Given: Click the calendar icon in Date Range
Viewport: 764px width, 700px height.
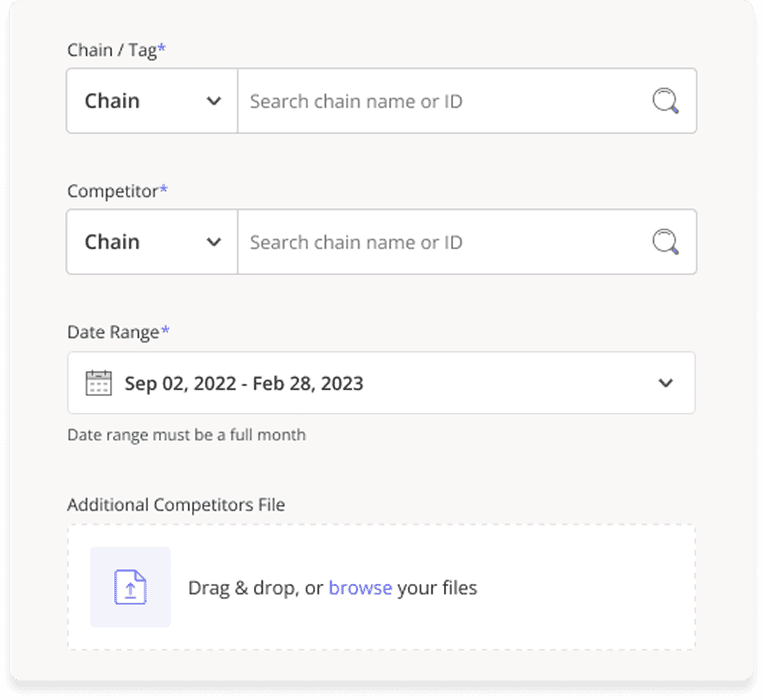Looking at the screenshot, I should point(98,383).
